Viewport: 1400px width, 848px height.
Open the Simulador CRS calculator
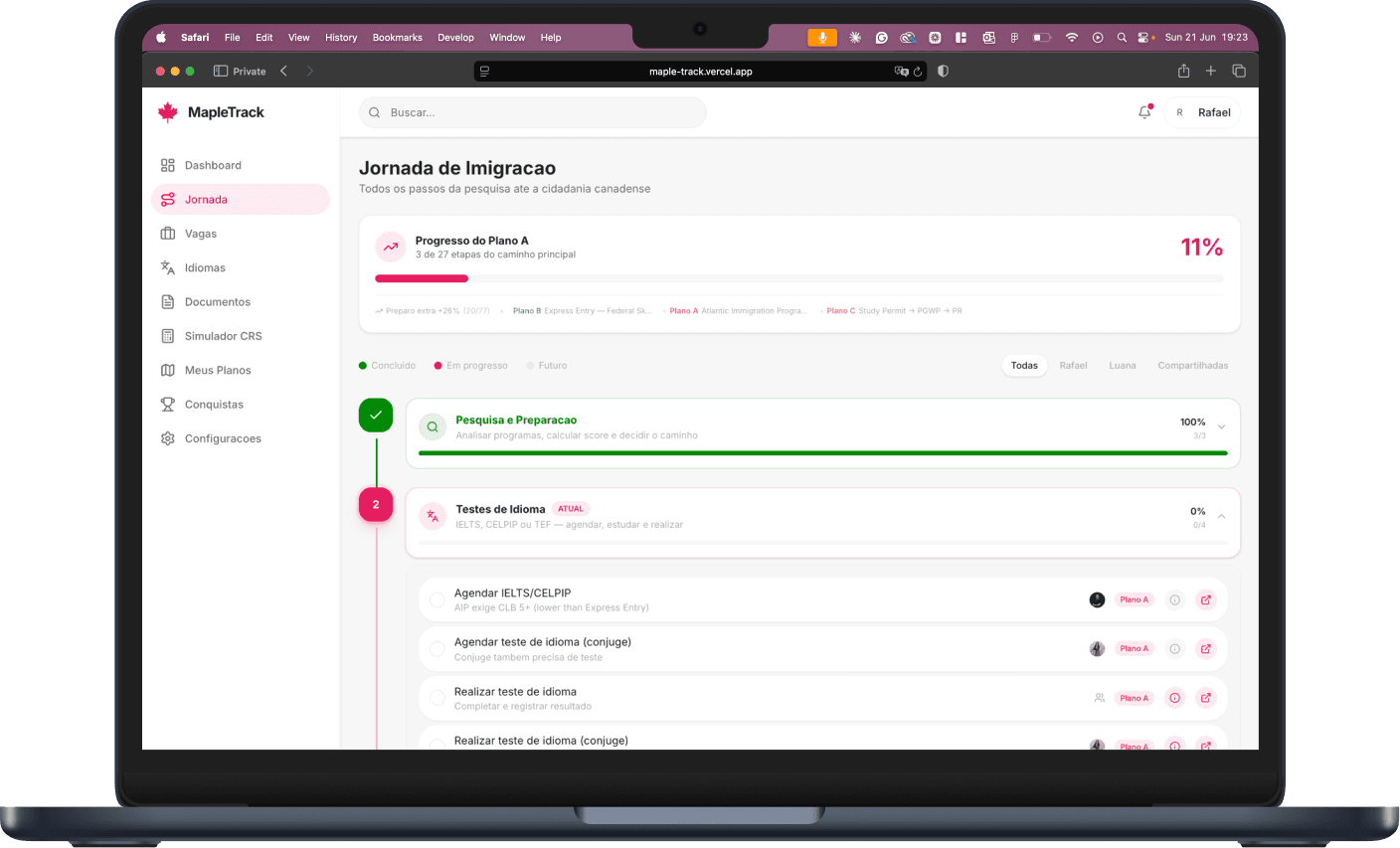(240, 336)
